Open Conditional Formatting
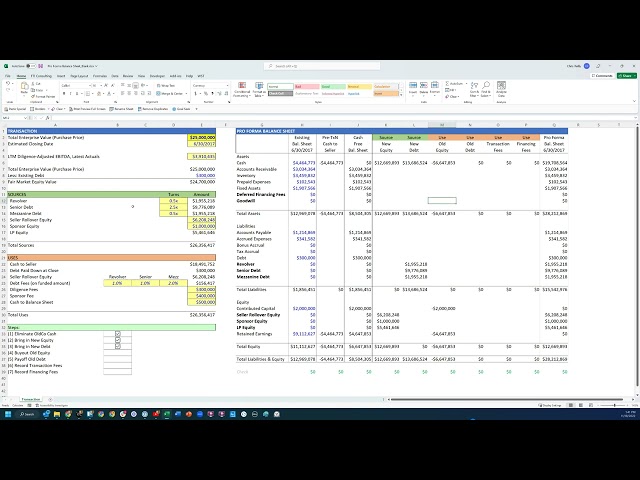 [242, 89]
